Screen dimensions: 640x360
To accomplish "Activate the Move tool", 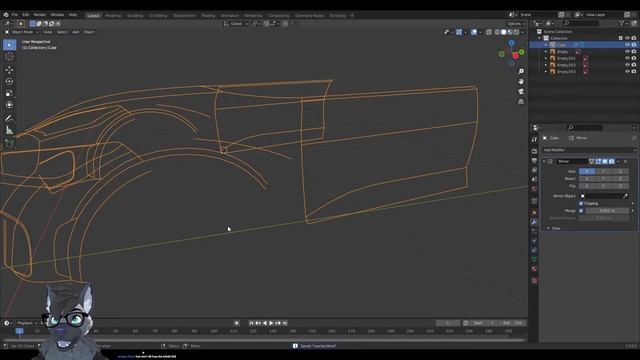I will pyautogui.click(x=9, y=70).
